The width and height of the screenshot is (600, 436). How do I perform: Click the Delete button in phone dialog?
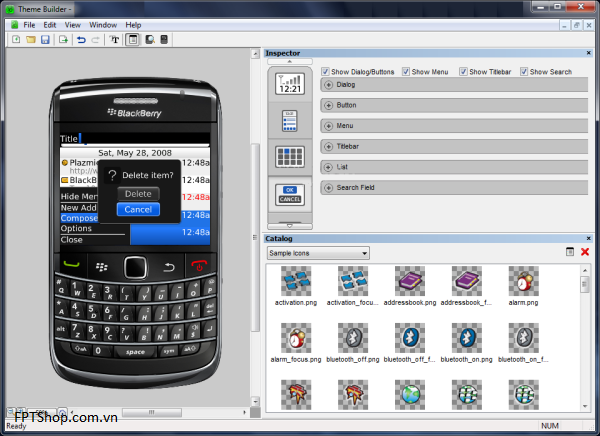point(138,194)
